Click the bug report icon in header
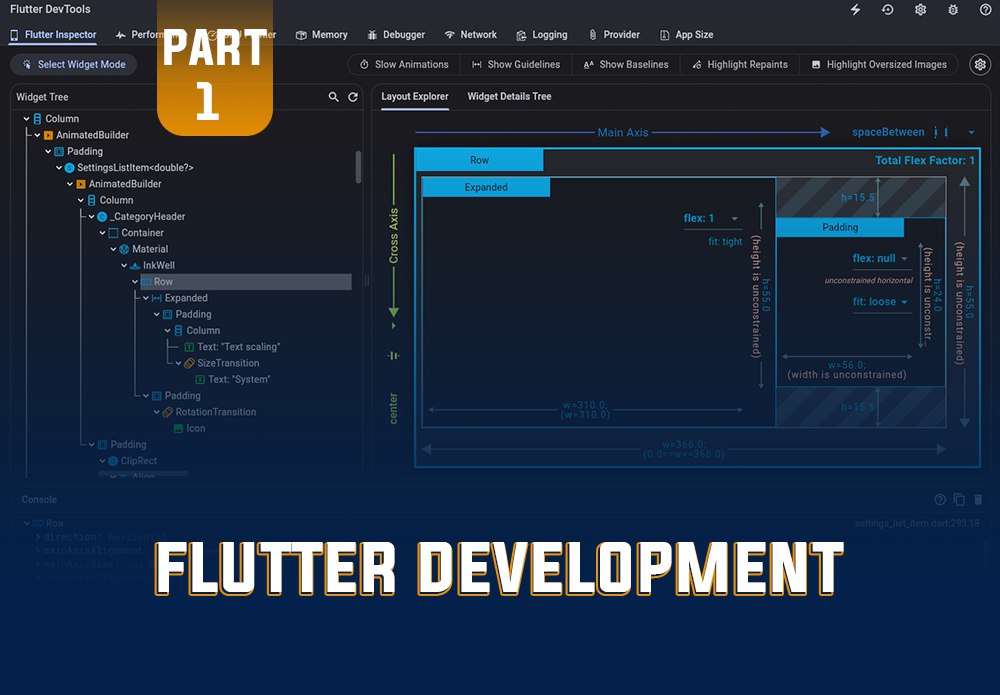 click(953, 10)
